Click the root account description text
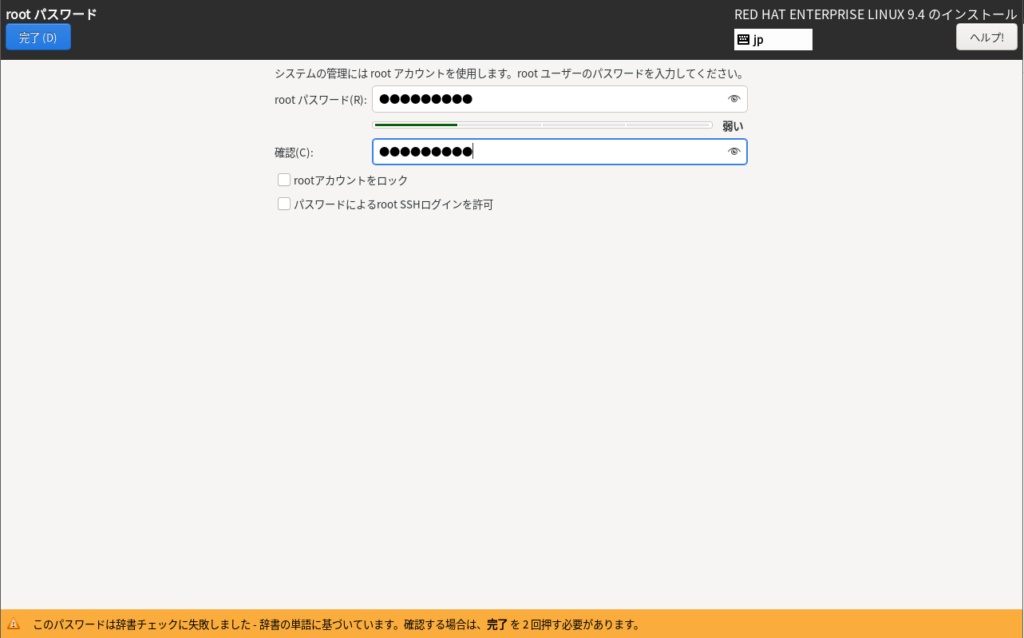The height and width of the screenshot is (638, 1024). 508,74
